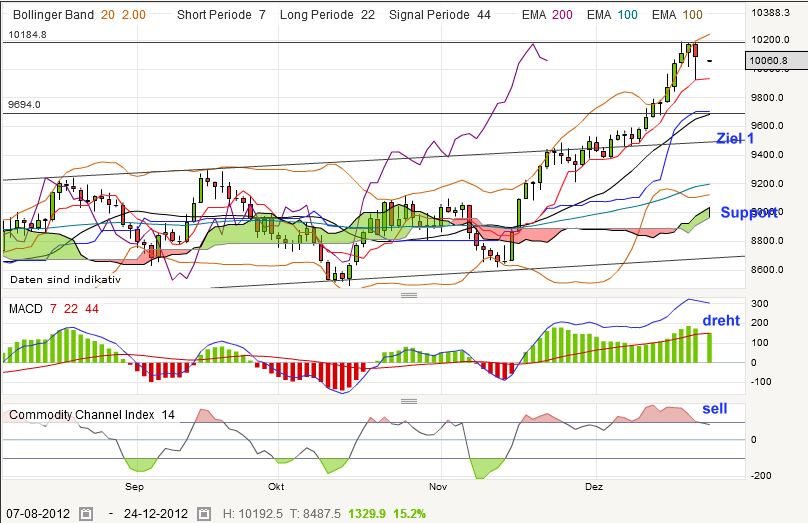Open the end date calendar icon
The width and height of the screenshot is (808, 523).
(x=204, y=514)
